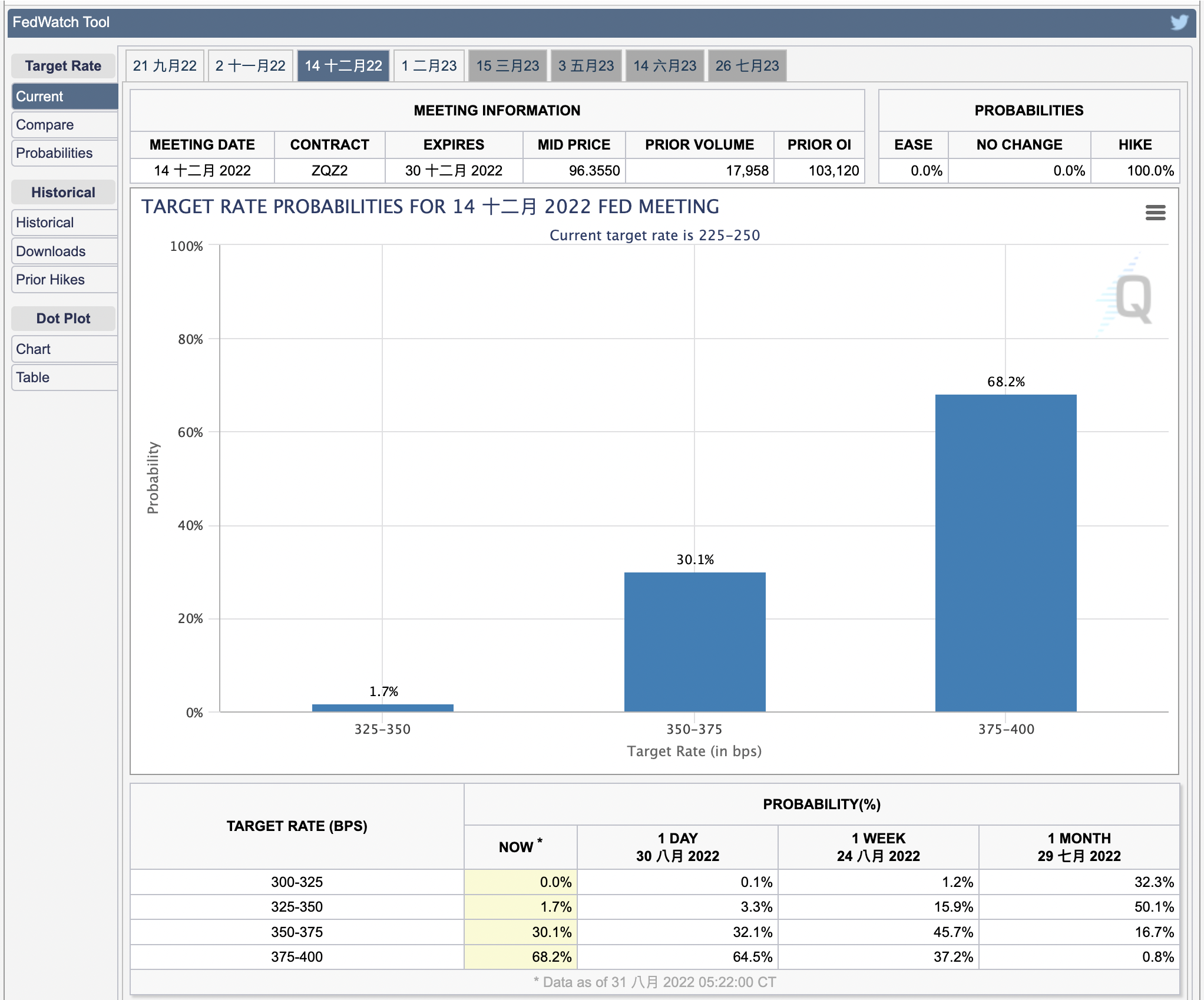Open the Prior Hikes sidebar item
Image resolution: width=1204 pixels, height=1000 pixels.
pyautogui.click(x=65, y=280)
